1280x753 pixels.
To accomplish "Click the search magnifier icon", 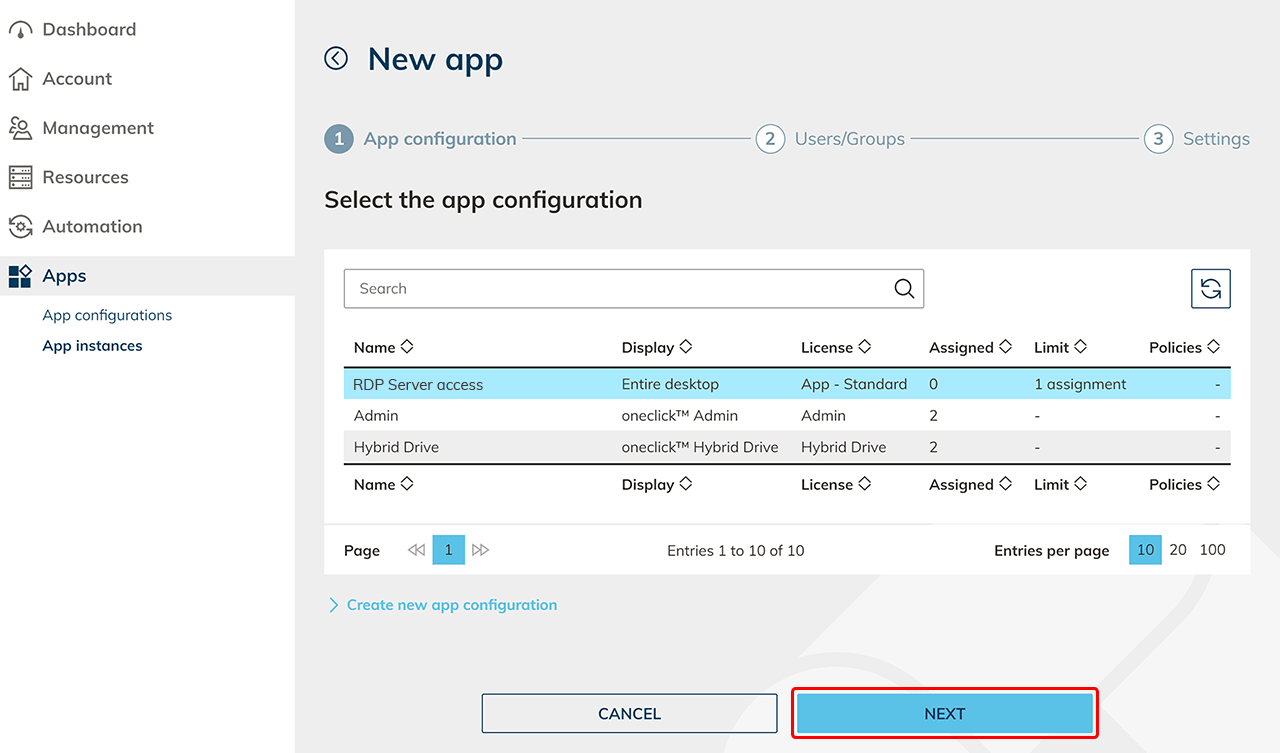I will (904, 289).
